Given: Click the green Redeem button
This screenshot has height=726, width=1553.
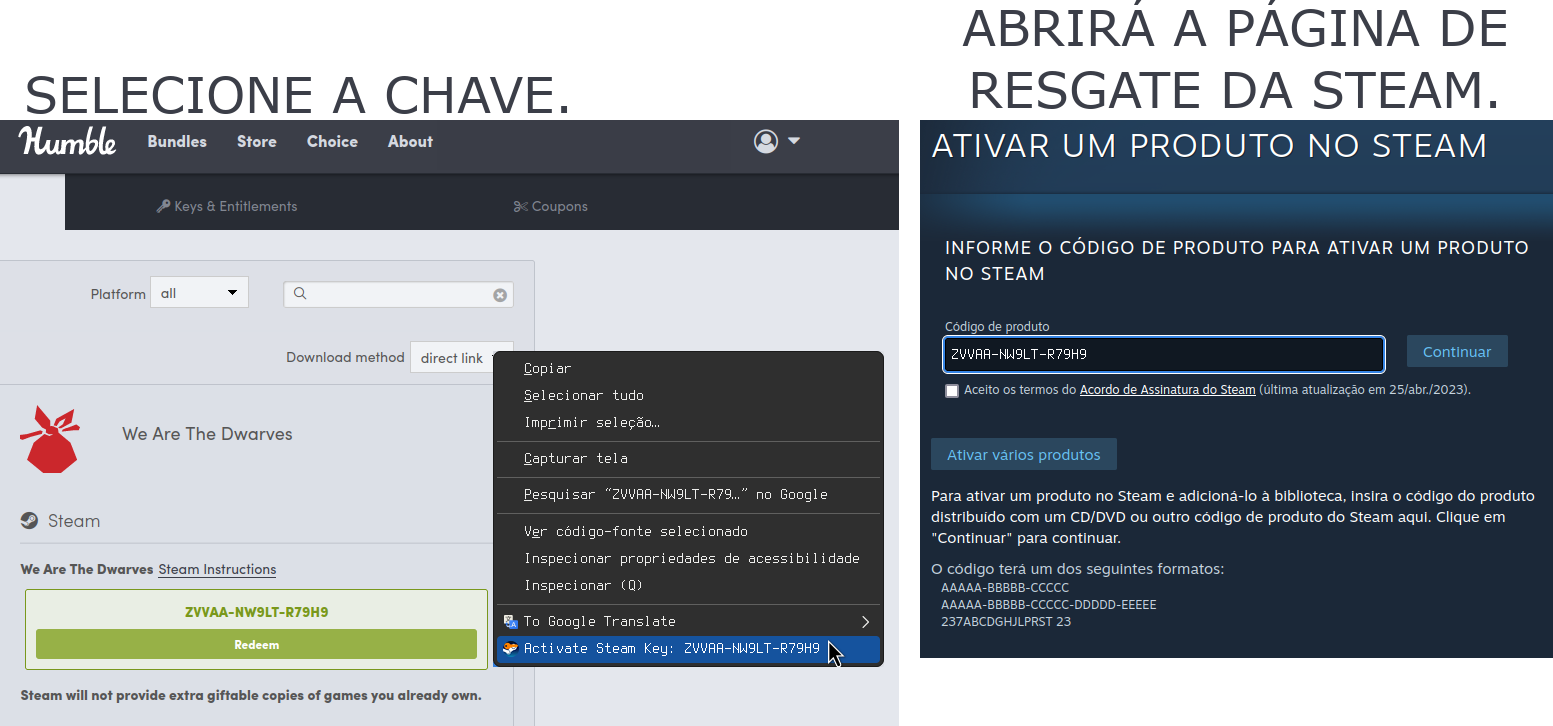Looking at the screenshot, I should [256, 644].
